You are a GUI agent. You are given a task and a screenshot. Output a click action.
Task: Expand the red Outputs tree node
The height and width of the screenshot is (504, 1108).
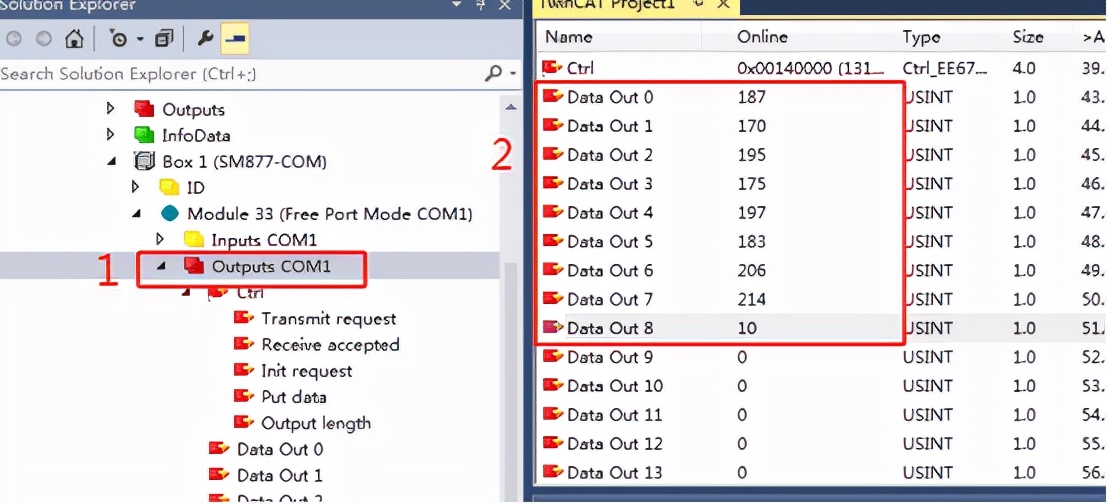[x=111, y=108]
